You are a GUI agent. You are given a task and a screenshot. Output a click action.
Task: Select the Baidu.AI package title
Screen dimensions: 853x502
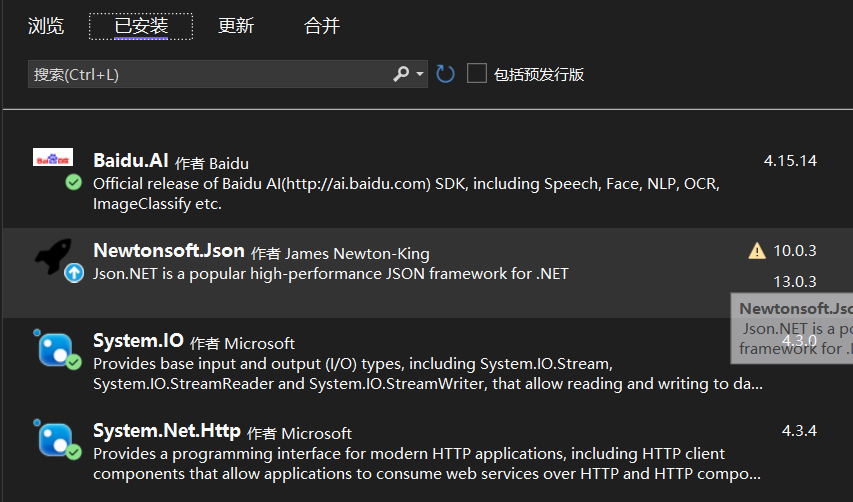coord(131,160)
